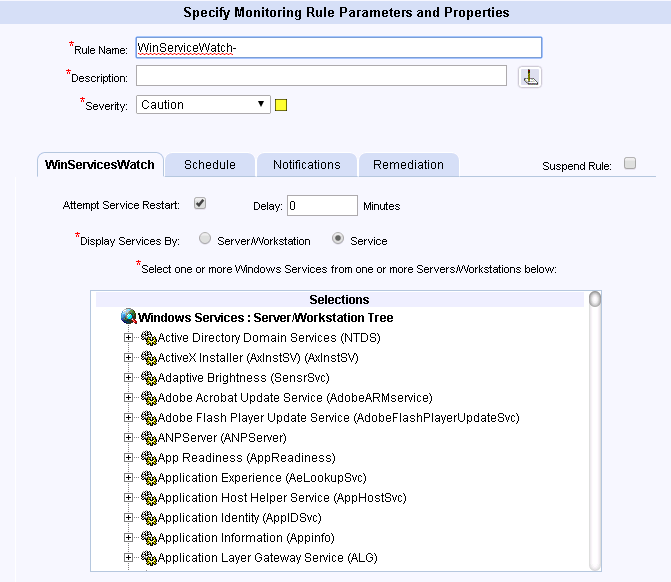Select ANPServer (ANPServer) tree label

(x=222, y=438)
